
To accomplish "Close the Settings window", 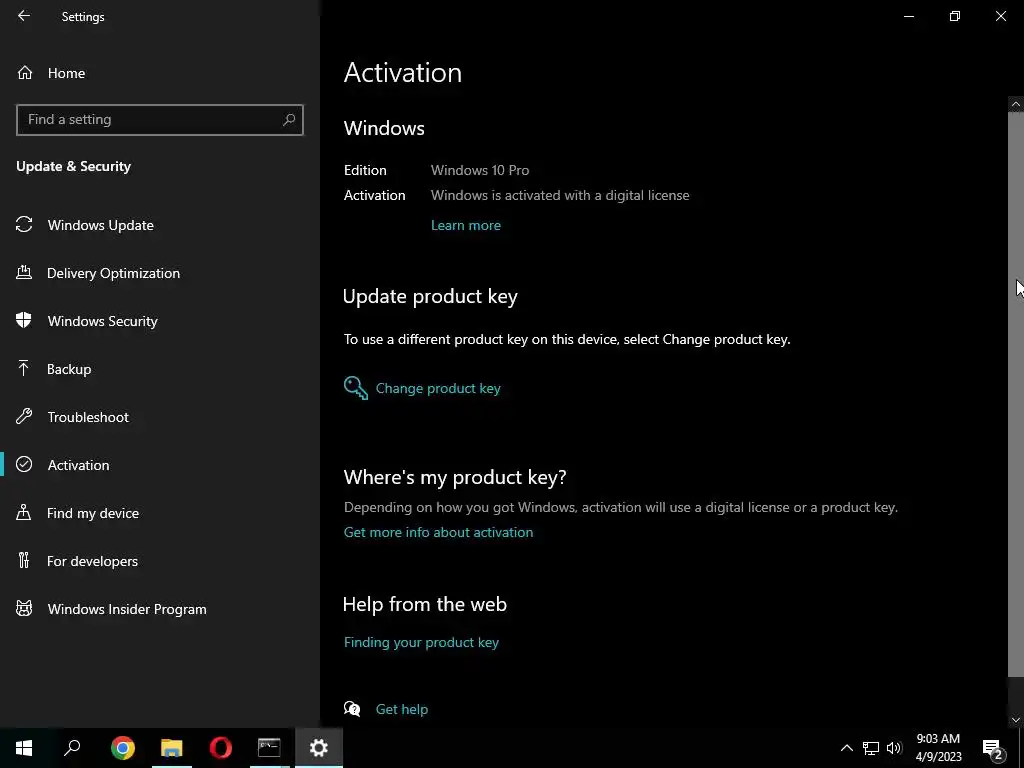I will 1000,16.
